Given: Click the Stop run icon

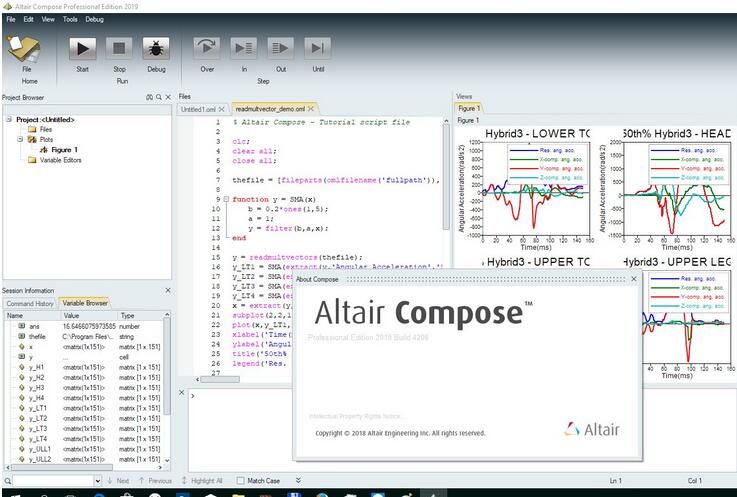Looking at the screenshot, I should point(119,48).
